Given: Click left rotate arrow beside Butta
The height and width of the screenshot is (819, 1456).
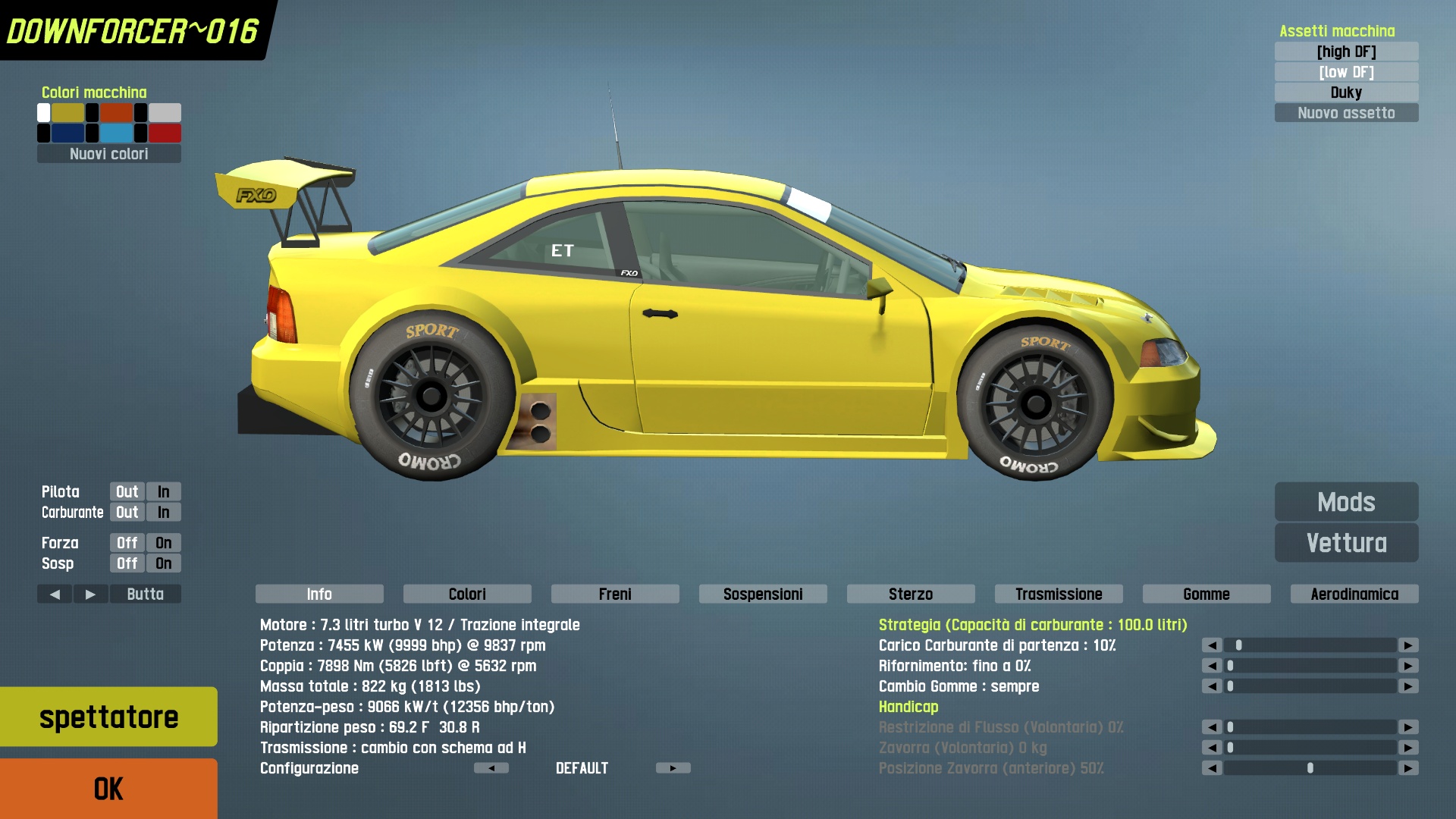Looking at the screenshot, I should point(55,594).
